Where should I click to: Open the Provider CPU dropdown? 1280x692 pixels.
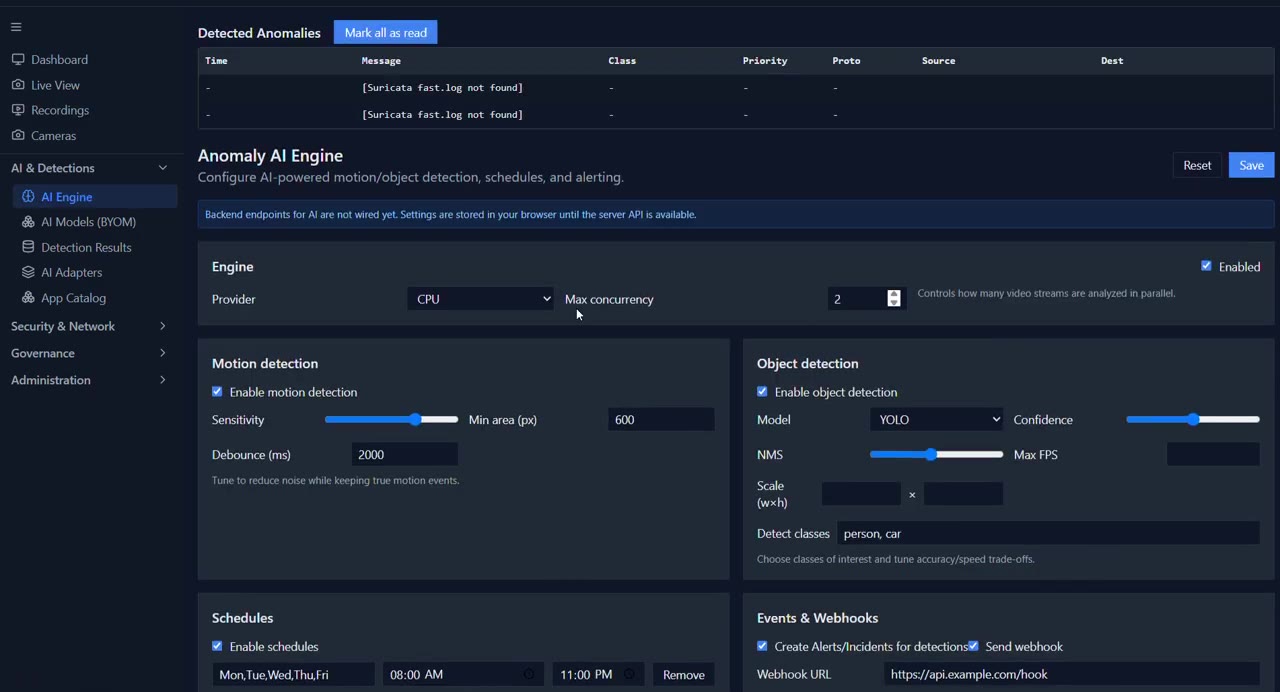[x=480, y=299]
